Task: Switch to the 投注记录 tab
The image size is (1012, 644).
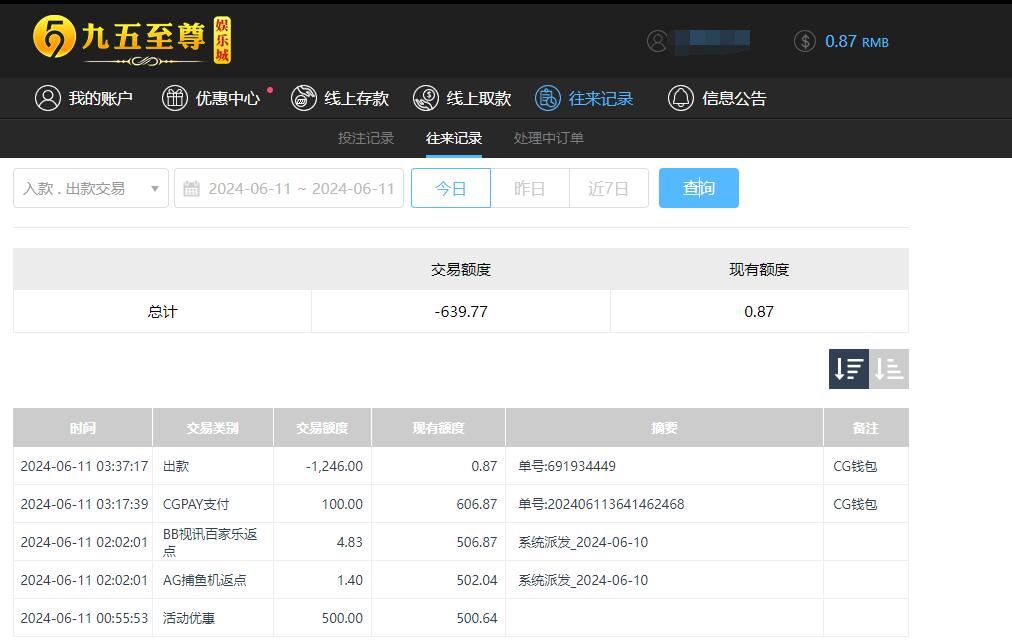Action: (366, 140)
